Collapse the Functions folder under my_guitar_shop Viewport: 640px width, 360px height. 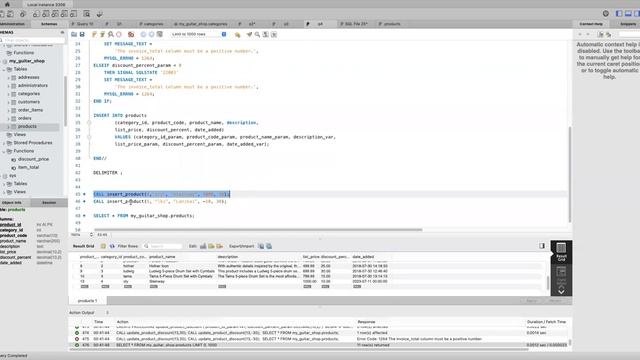click(4, 151)
